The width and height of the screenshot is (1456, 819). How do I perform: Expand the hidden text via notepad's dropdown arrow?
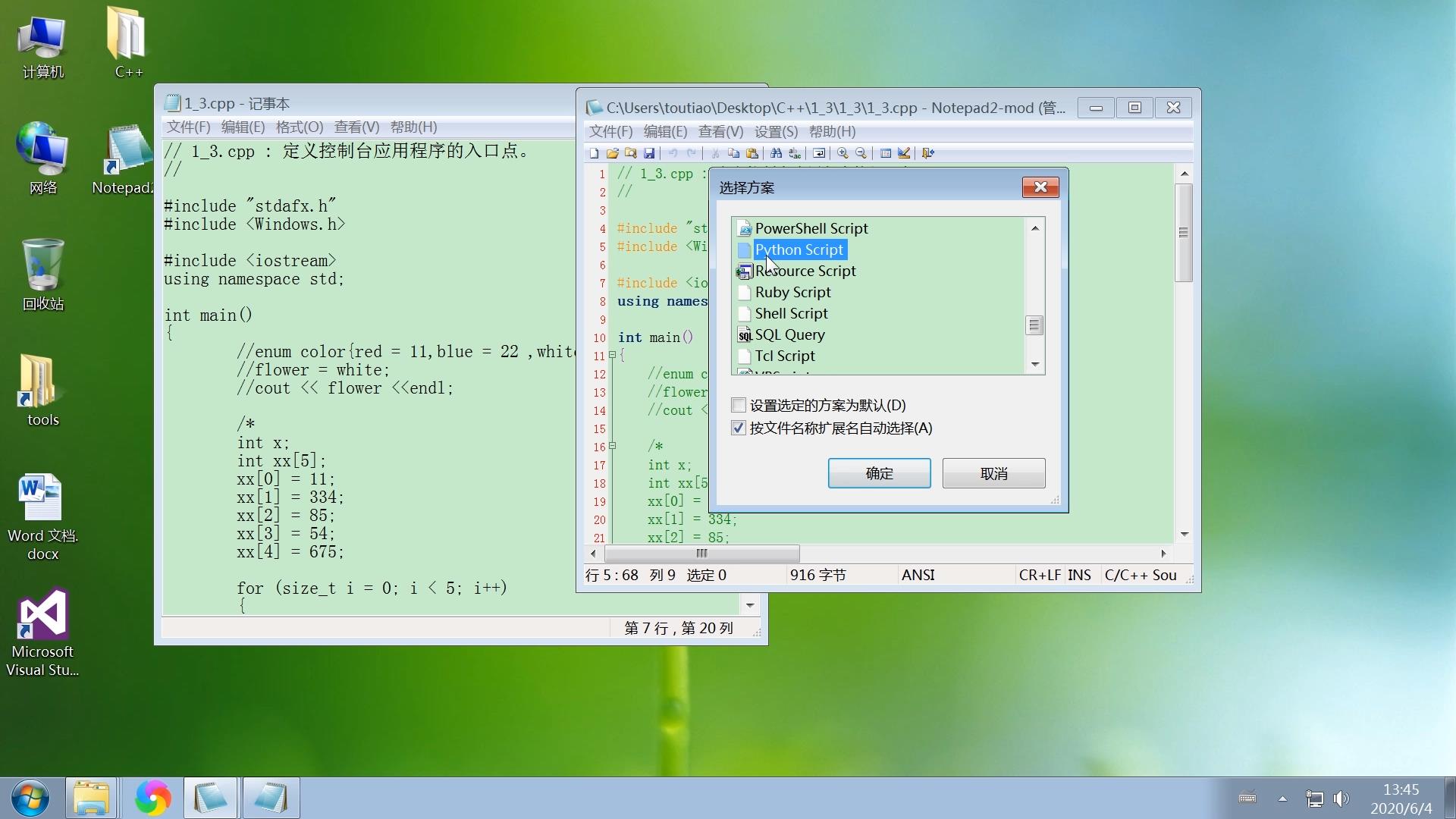pos(749,604)
